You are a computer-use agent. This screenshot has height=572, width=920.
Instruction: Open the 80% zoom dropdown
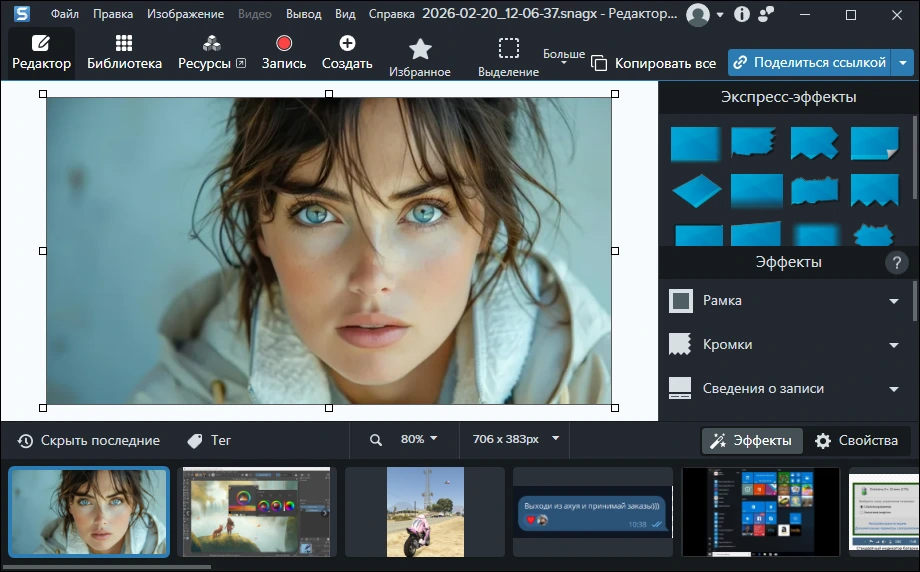pos(419,439)
